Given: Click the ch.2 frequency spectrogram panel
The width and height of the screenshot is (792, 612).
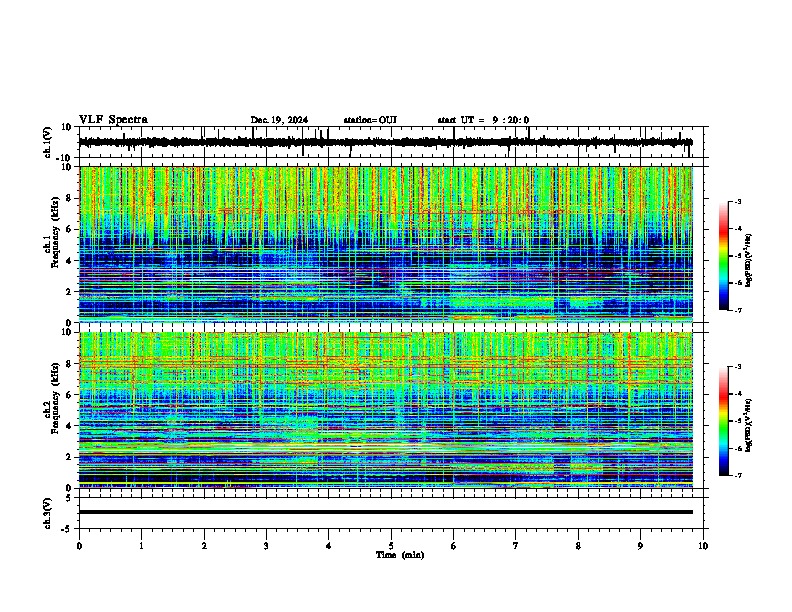Looking at the screenshot, I should (x=386, y=410).
